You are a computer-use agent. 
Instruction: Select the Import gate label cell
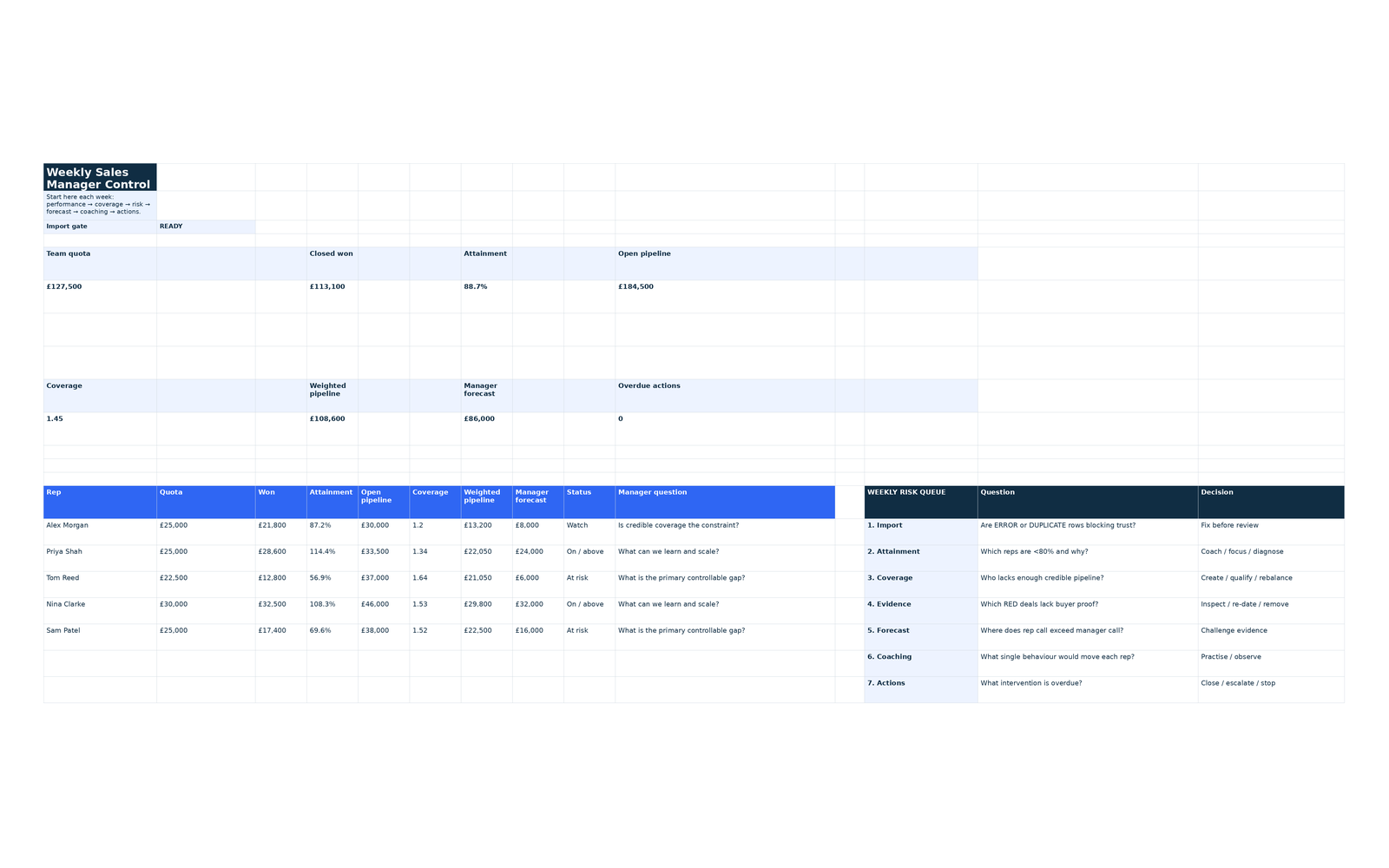(x=100, y=227)
